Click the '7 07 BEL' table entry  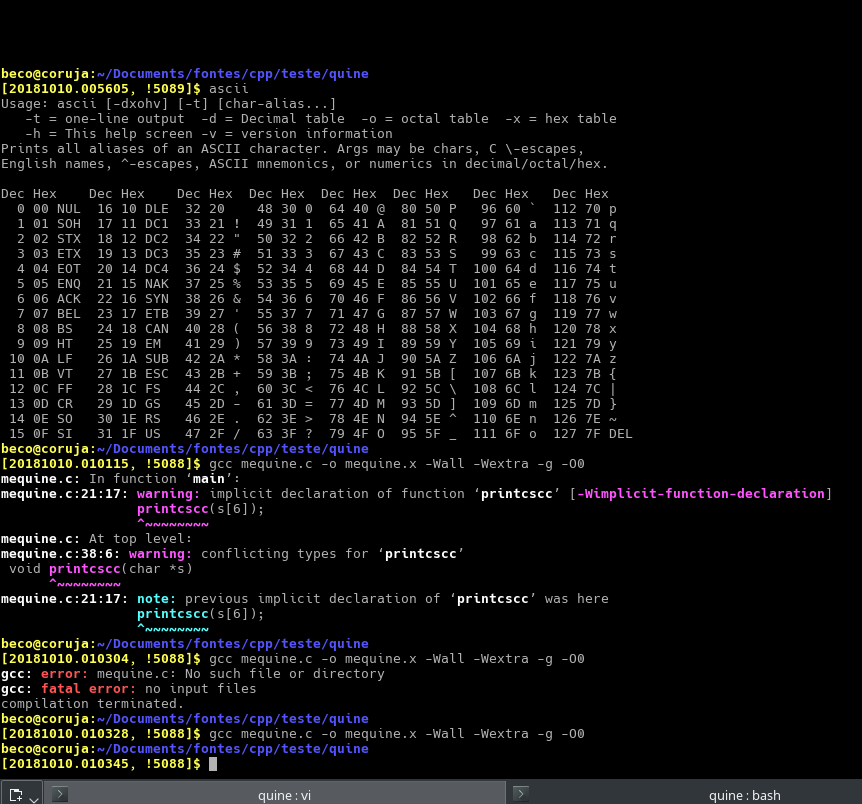pyautogui.click(x=49, y=314)
